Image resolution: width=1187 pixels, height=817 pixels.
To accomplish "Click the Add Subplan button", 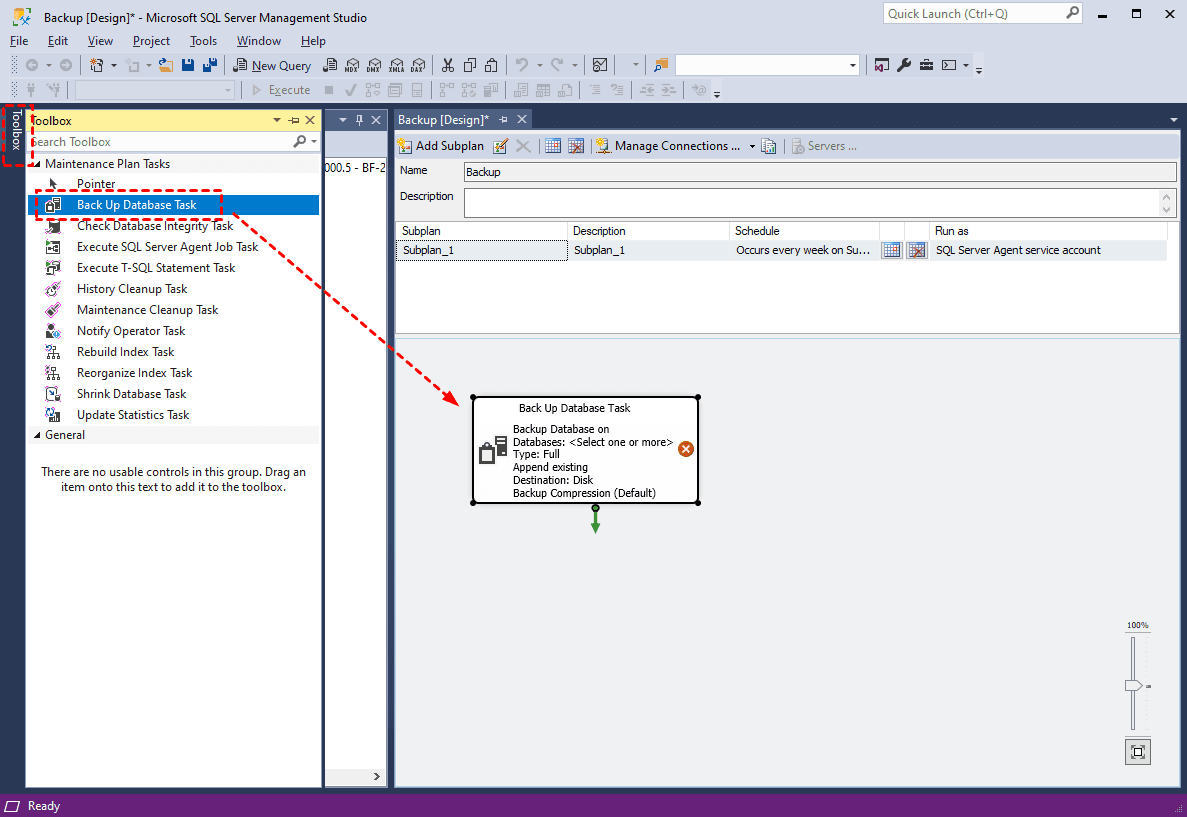I will click(441, 146).
